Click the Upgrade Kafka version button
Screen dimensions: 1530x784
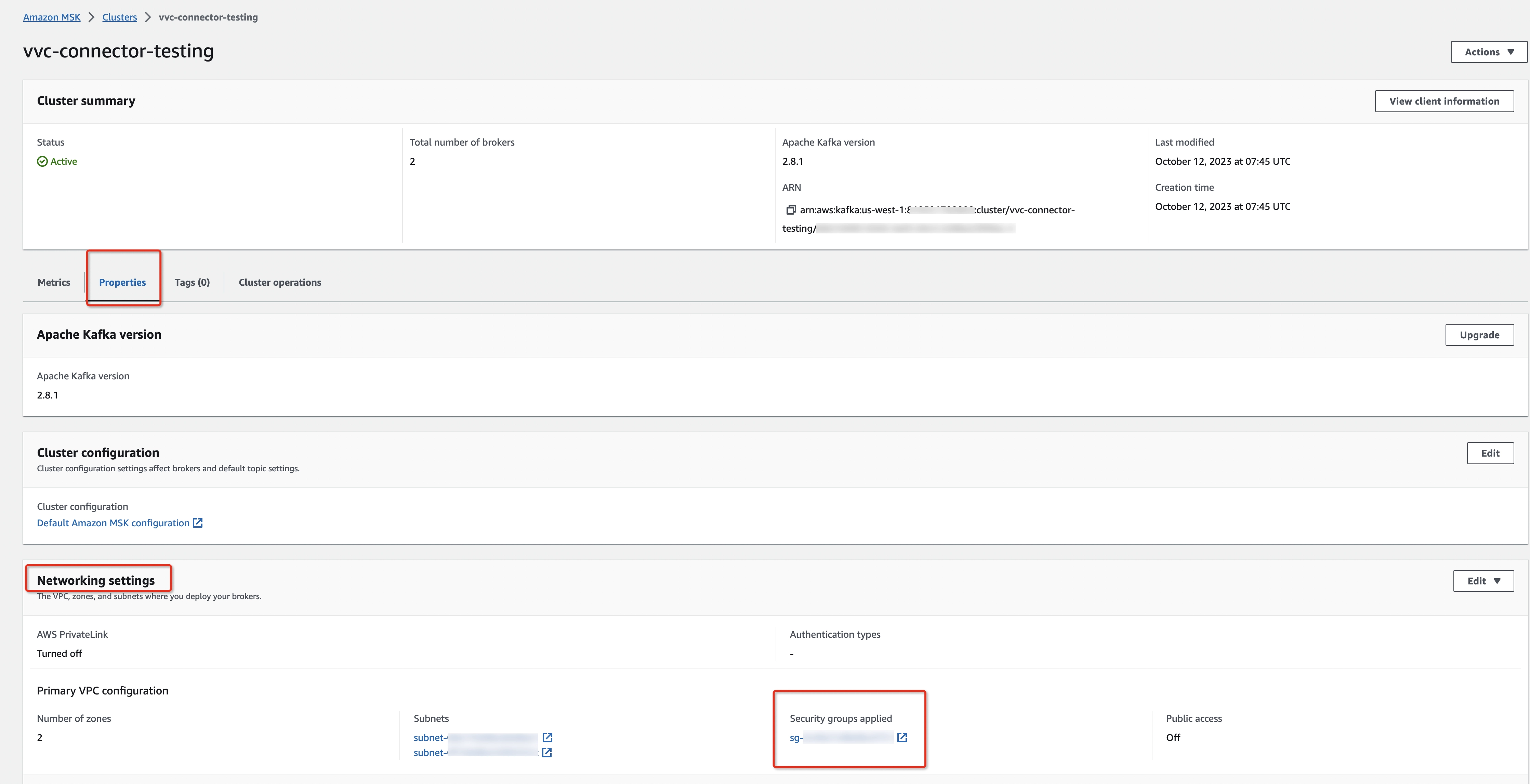coord(1479,335)
